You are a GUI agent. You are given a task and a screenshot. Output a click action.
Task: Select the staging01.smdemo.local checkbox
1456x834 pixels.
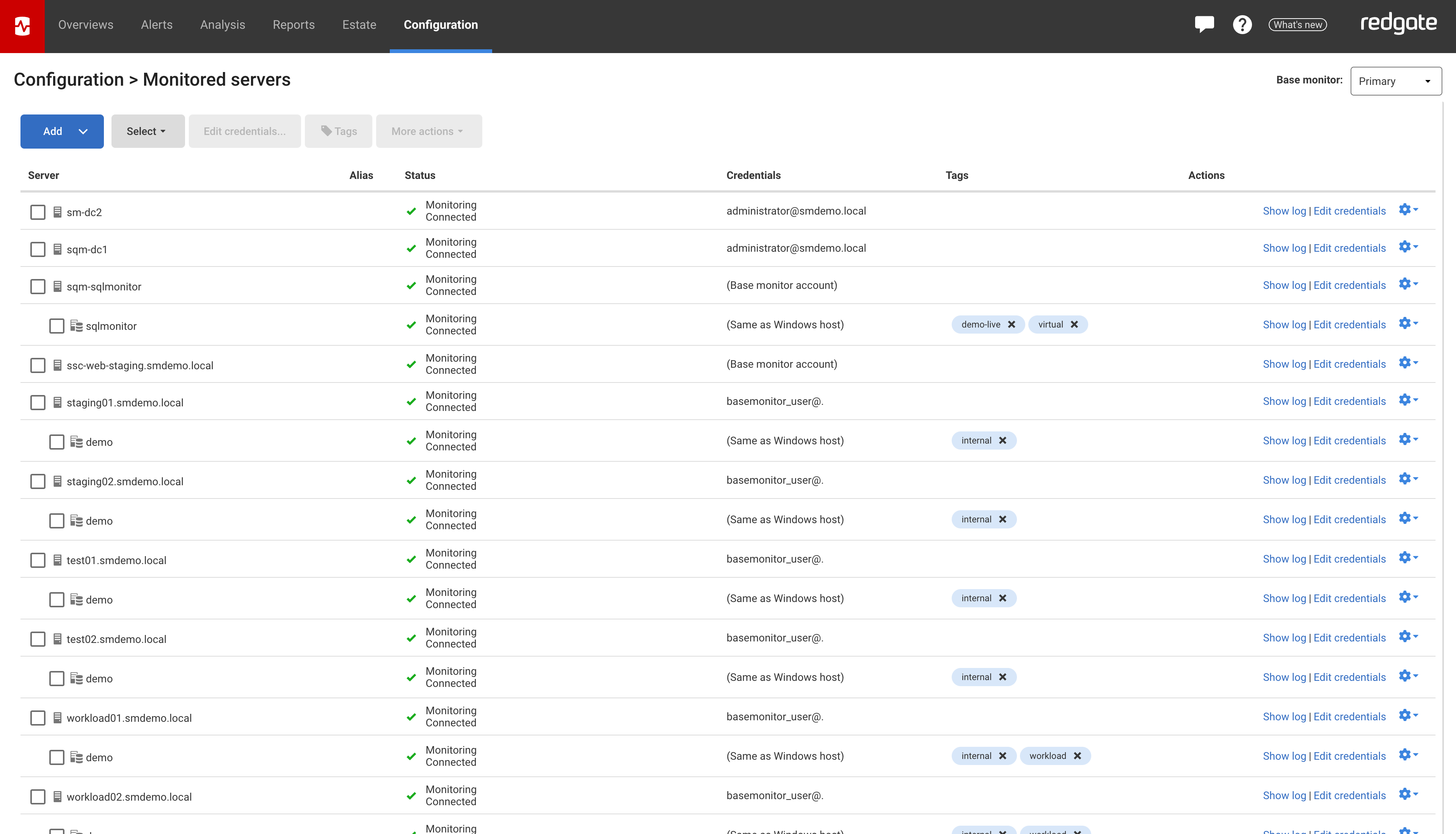[x=38, y=402]
